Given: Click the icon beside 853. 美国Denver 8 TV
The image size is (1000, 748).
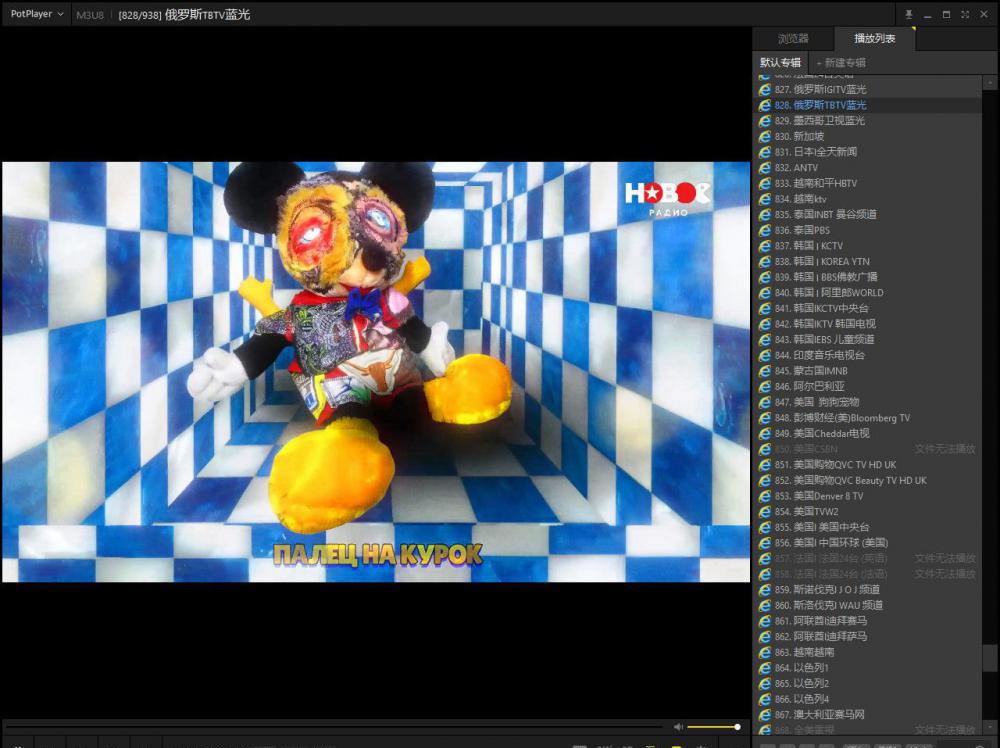Looking at the screenshot, I should pos(765,495).
